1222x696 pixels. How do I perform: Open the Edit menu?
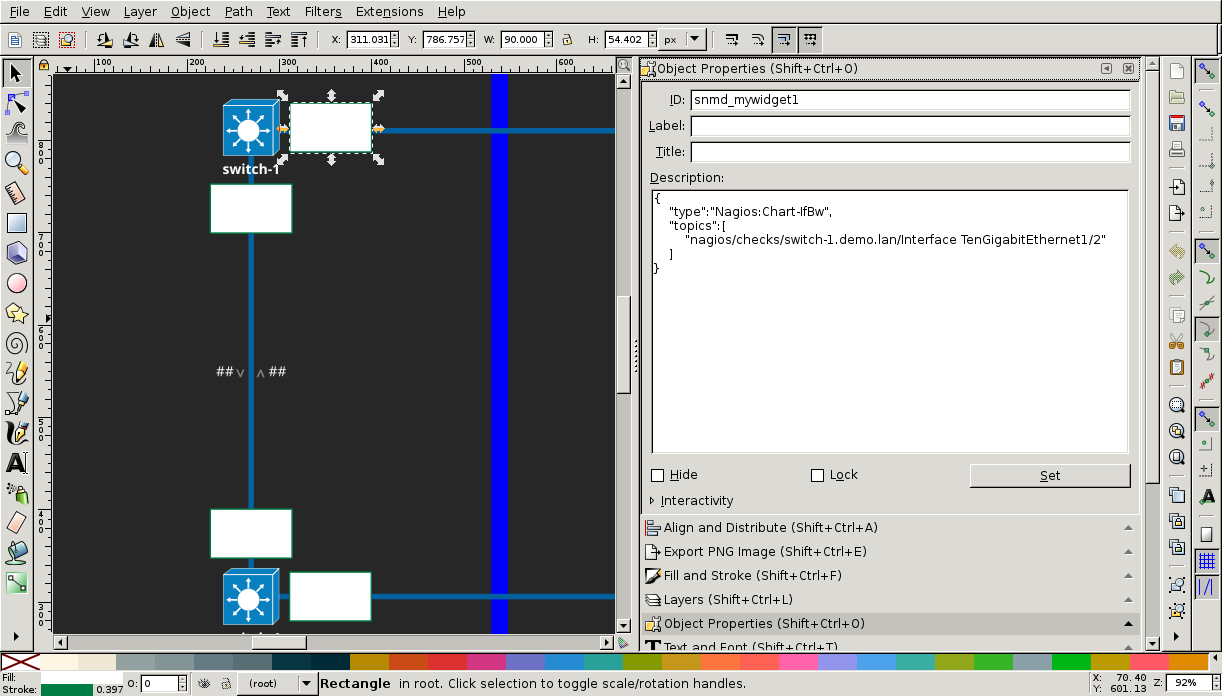pos(56,11)
